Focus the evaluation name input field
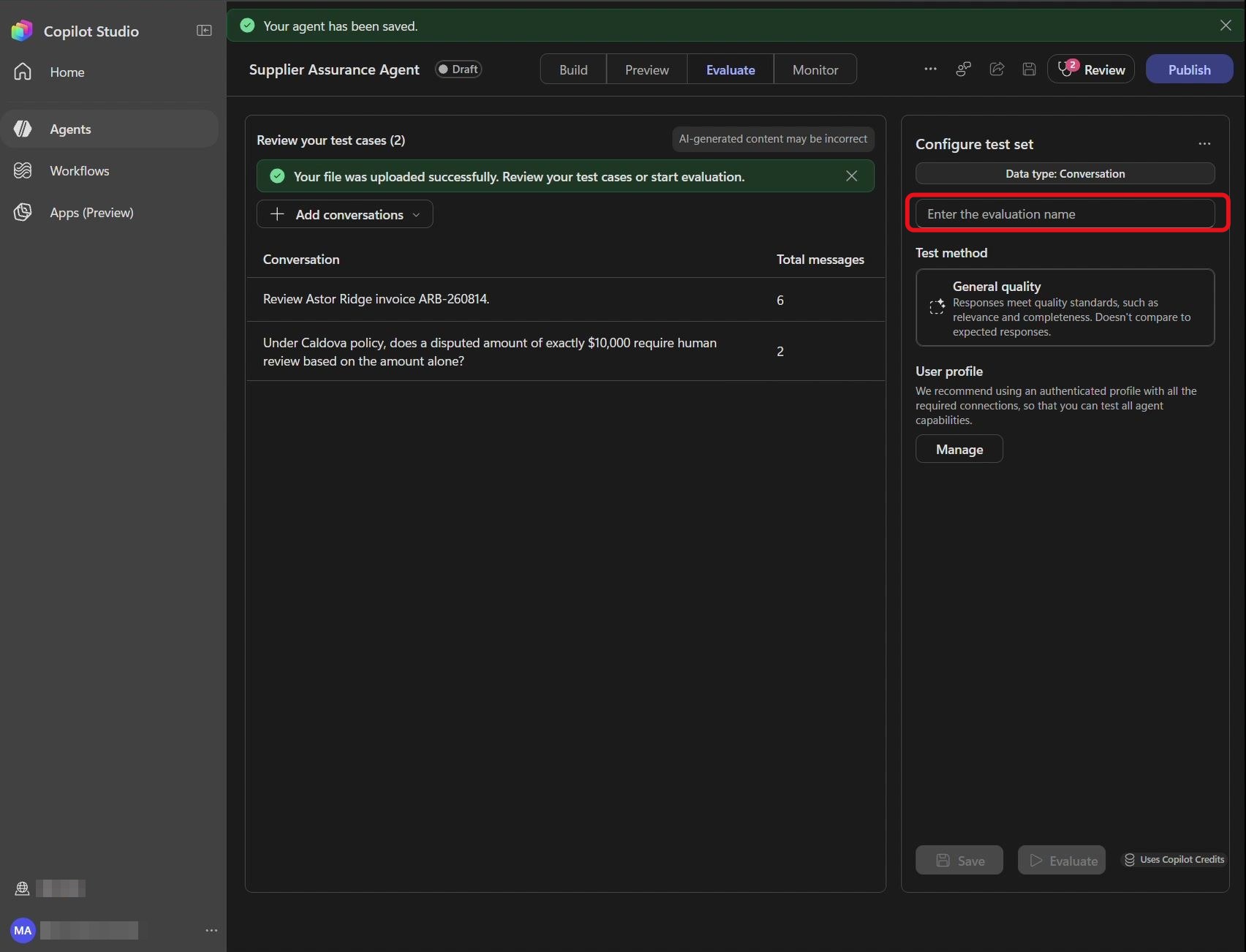The width and height of the screenshot is (1246, 952). pyautogui.click(x=1065, y=214)
